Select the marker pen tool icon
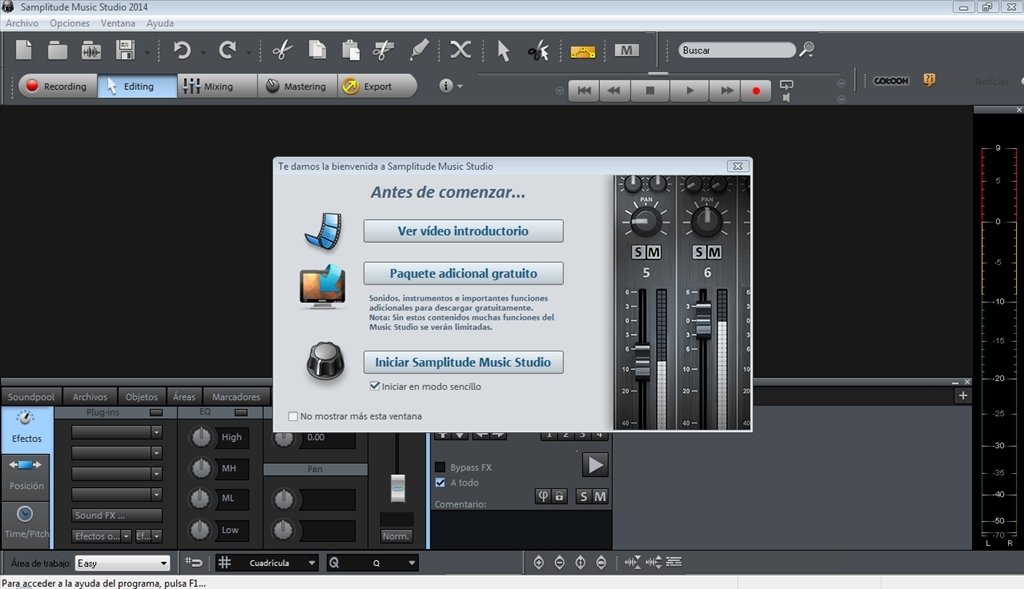The image size is (1024, 589). [x=419, y=50]
